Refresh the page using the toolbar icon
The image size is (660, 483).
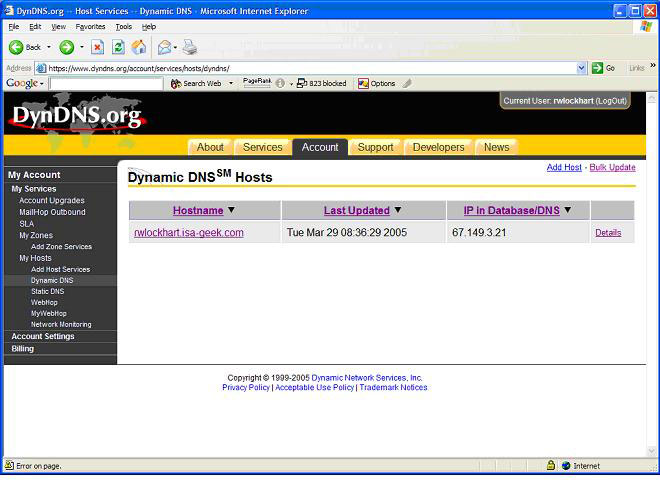[118, 47]
